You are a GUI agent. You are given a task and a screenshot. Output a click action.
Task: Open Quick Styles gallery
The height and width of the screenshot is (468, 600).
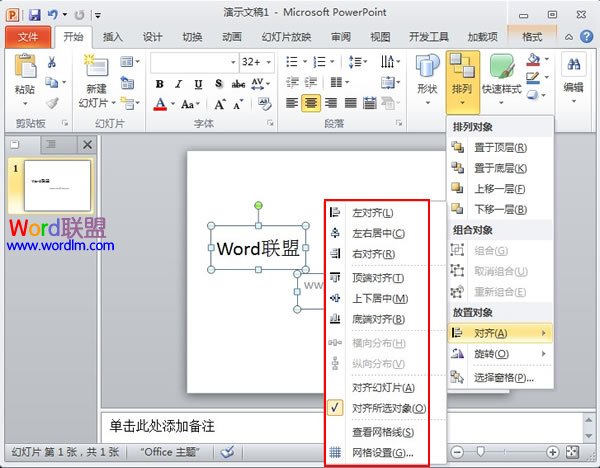tap(501, 80)
